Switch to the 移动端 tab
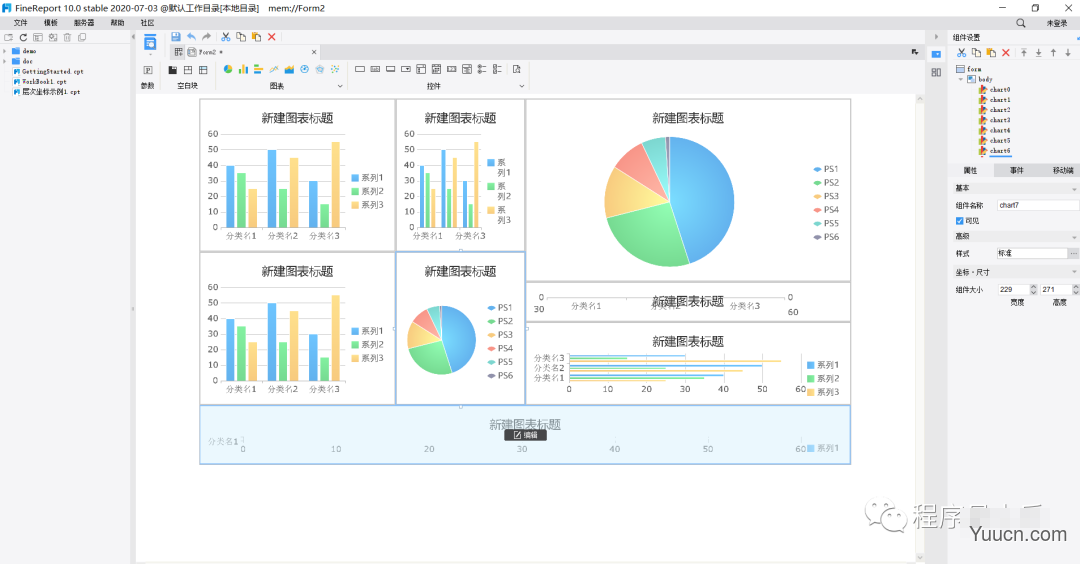 pos(1062,170)
